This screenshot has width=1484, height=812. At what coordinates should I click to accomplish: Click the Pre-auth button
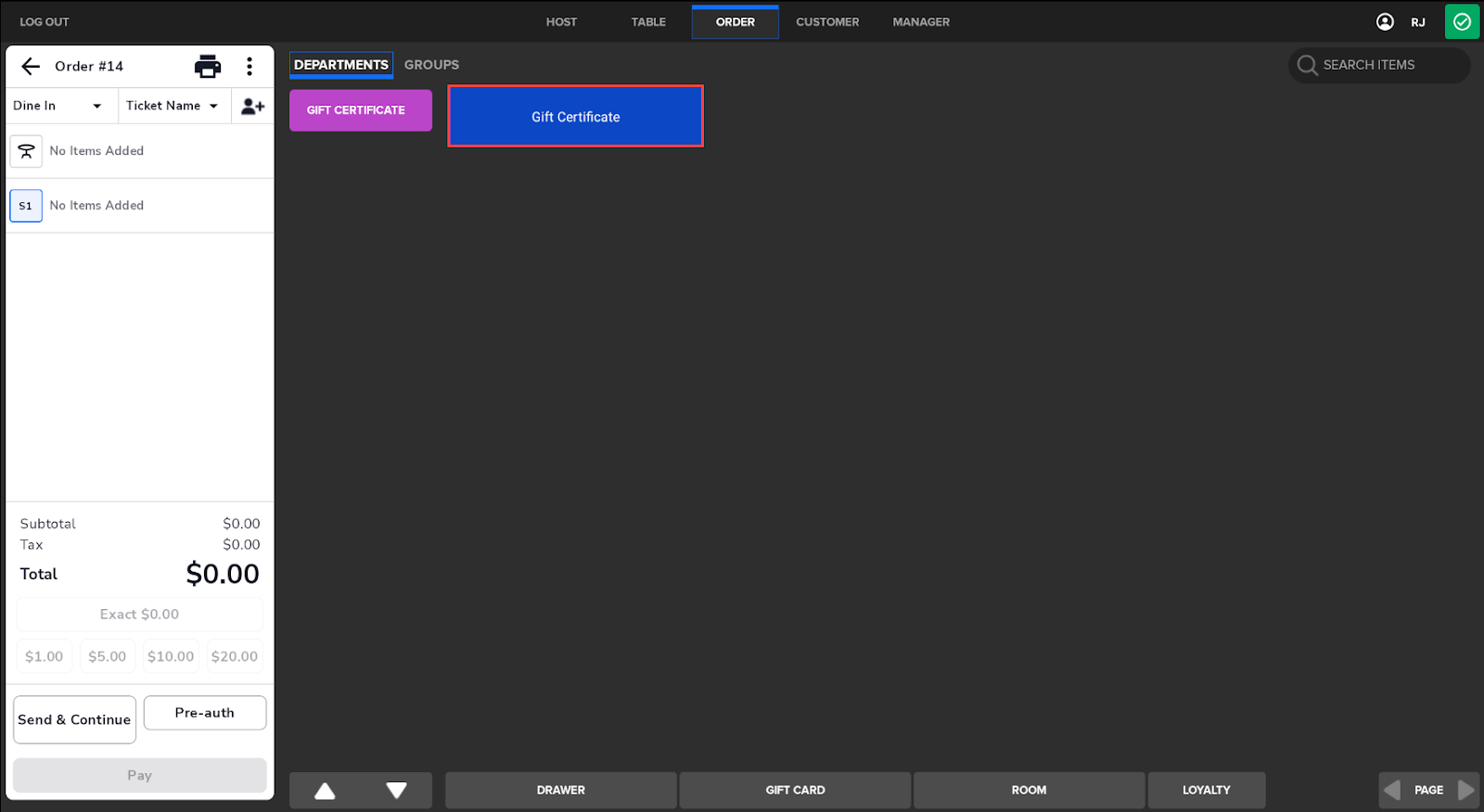click(x=205, y=713)
